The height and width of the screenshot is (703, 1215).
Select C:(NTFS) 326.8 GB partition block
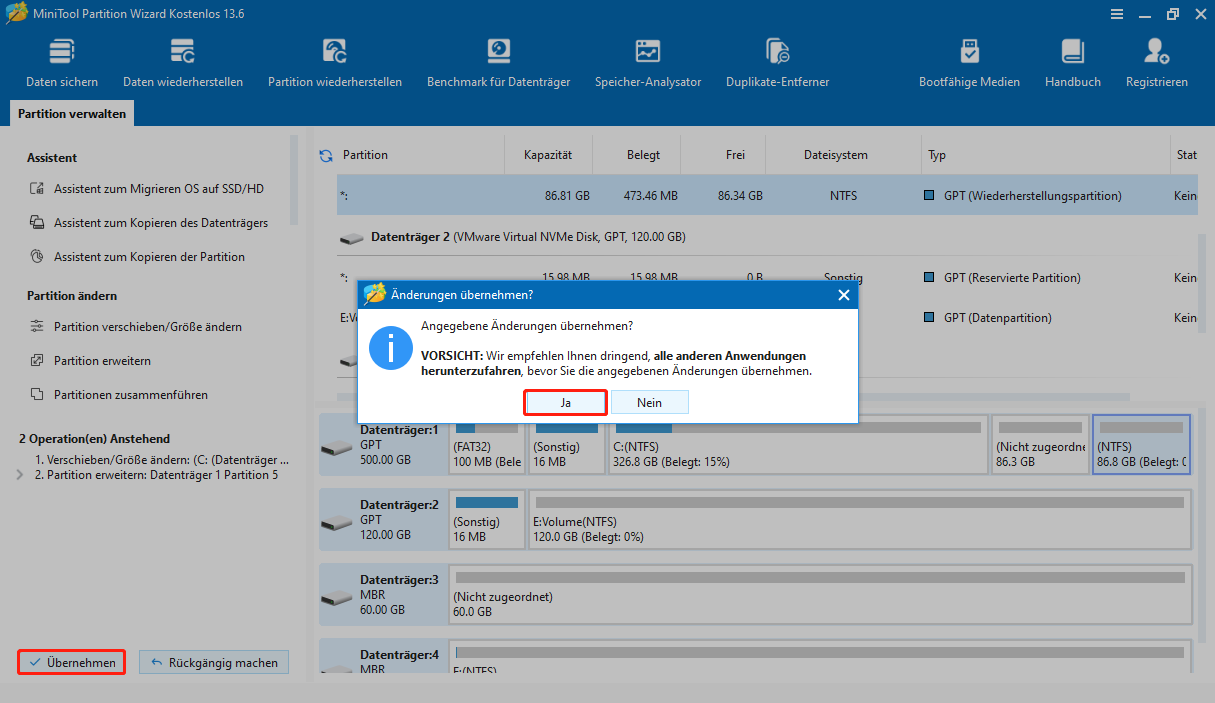(797, 444)
